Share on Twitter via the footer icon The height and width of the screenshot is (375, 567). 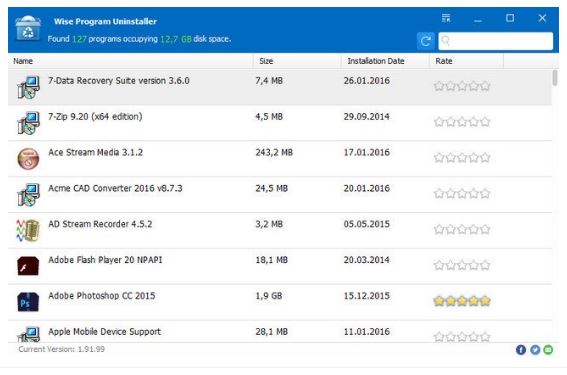click(x=535, y=350)
